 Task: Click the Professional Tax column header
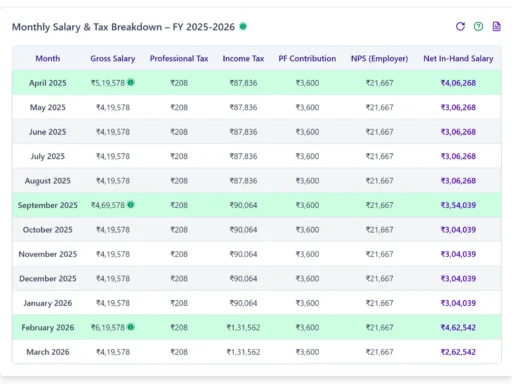point(179,58)
